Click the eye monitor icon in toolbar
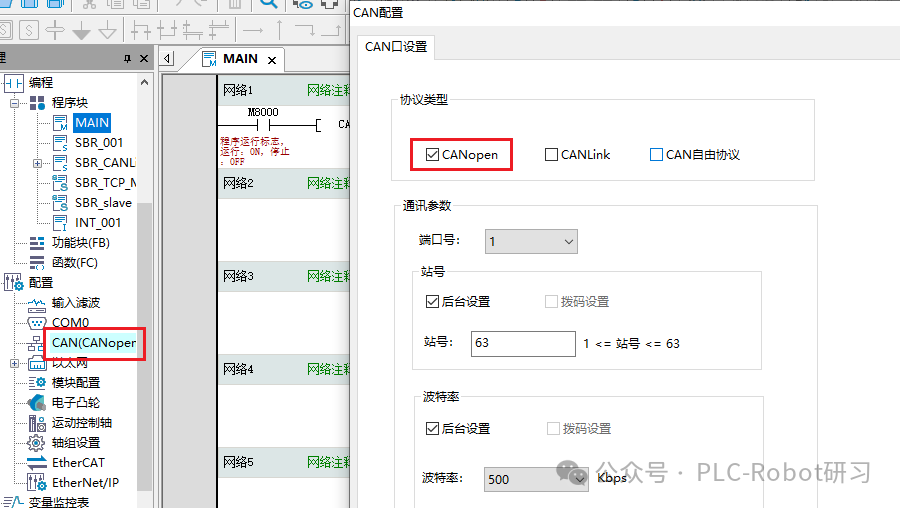The width and height of the screenshot is (900, 508). click(302, 5)
